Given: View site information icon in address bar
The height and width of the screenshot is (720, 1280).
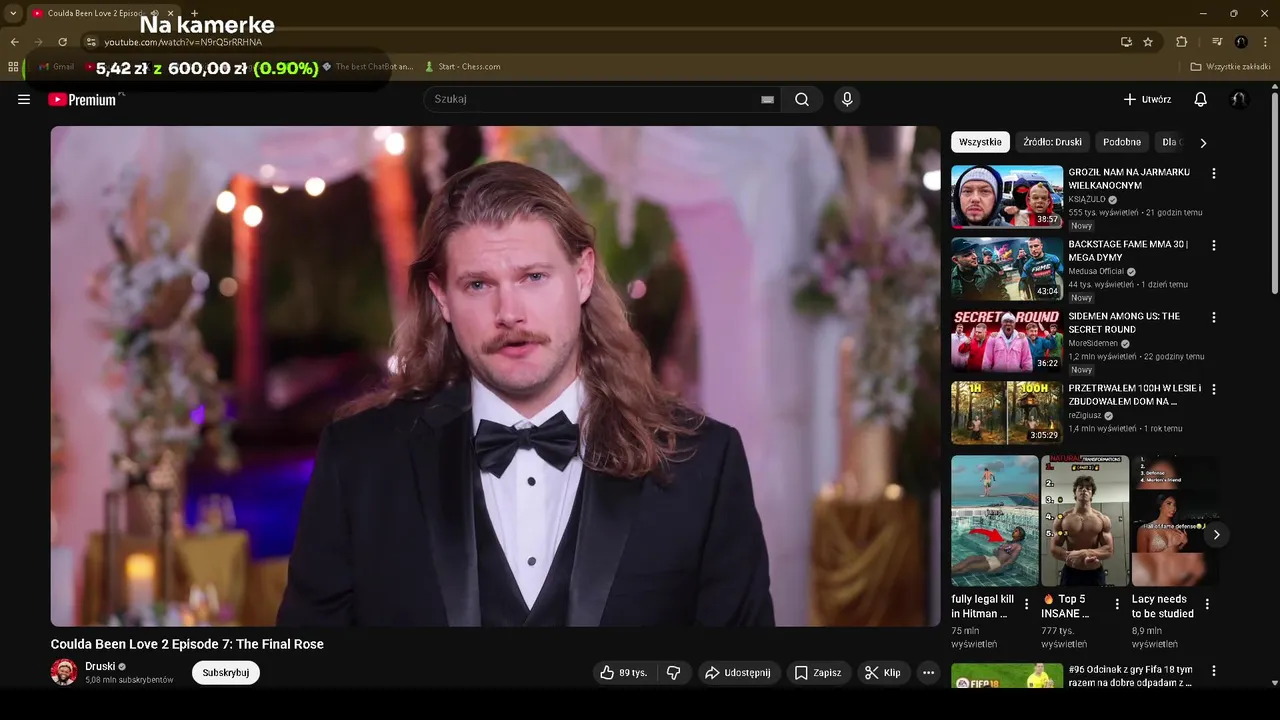Looking at the screenshot, I should 91,42.
